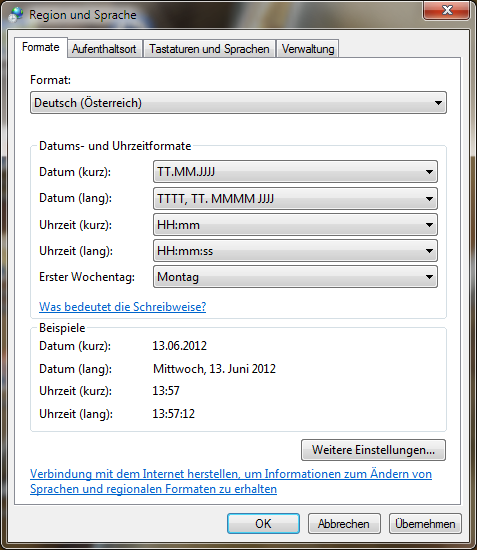Apply changes with the Übernehmen button
The width and height of the screenshot is (477, 550).
tap(425, 524)
